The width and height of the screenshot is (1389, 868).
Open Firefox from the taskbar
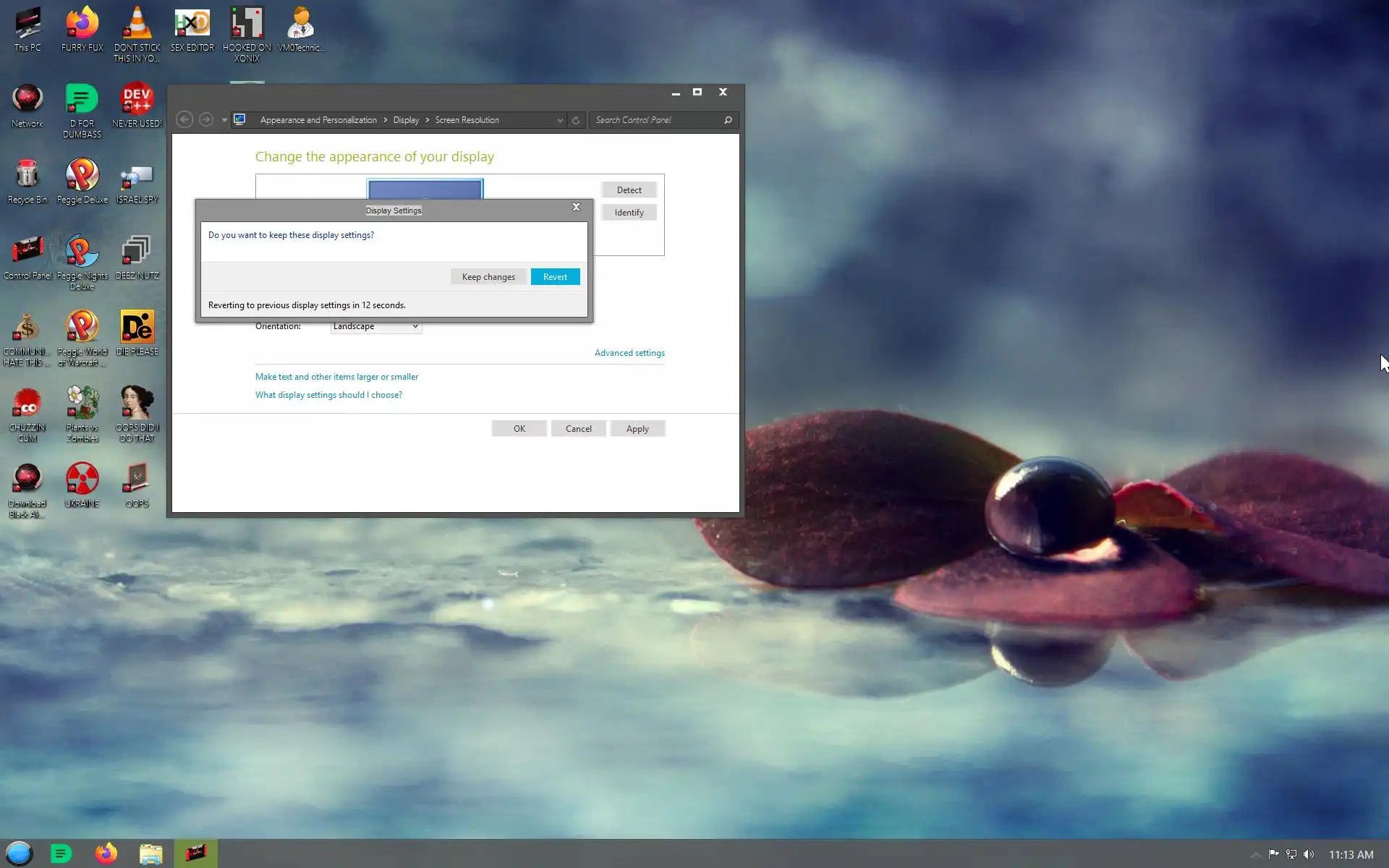coord(106,854)
